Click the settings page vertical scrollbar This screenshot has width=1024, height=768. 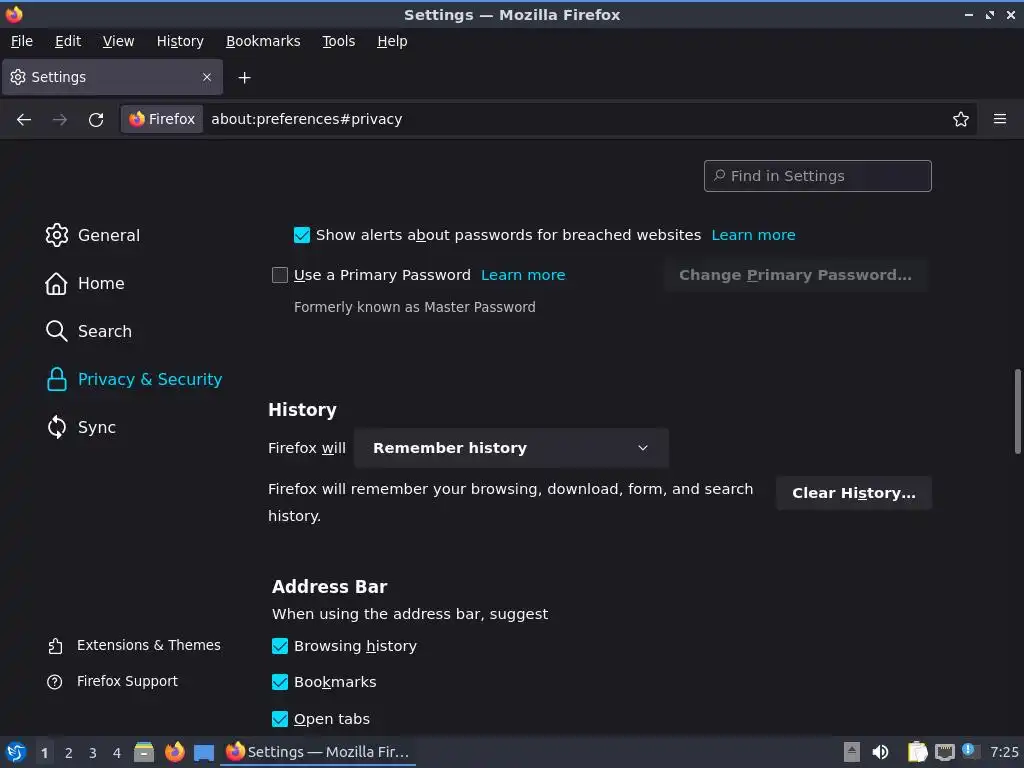point(1017,411)
